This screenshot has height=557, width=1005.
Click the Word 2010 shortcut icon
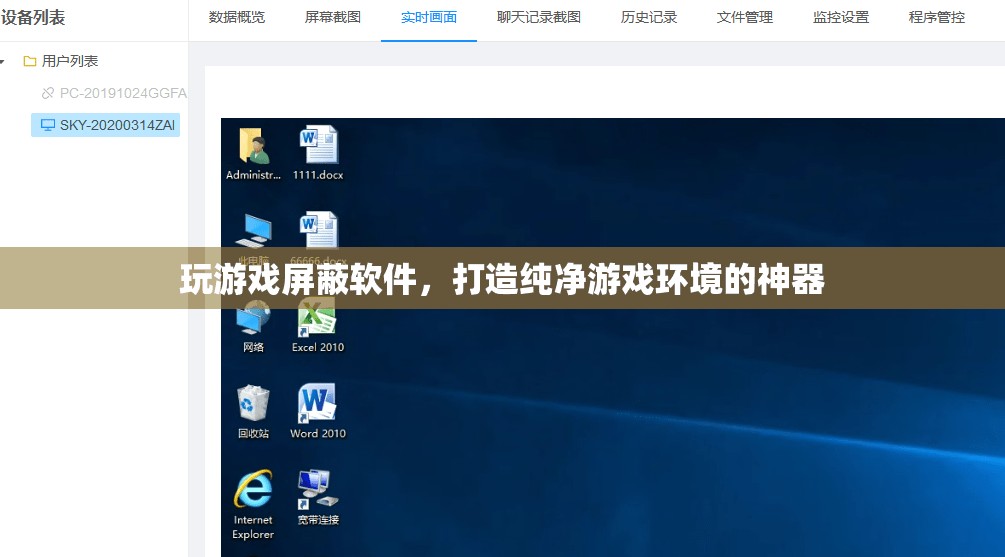(317, 403)
